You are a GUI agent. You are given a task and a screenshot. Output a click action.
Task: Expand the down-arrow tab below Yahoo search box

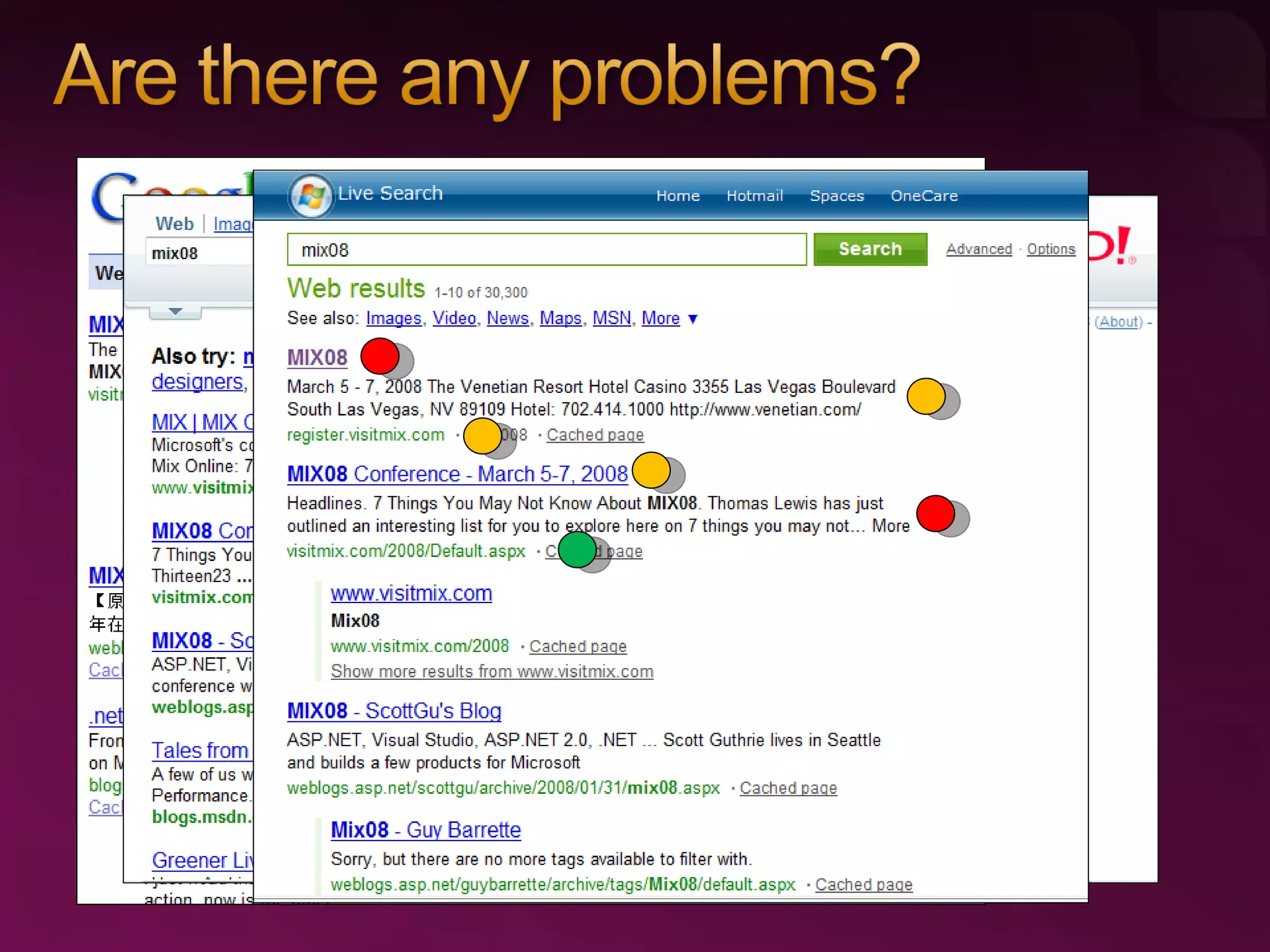(175, 312)
